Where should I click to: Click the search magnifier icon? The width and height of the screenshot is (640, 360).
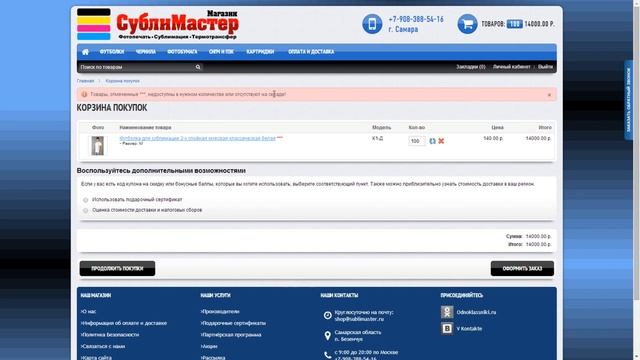(198, 67)
